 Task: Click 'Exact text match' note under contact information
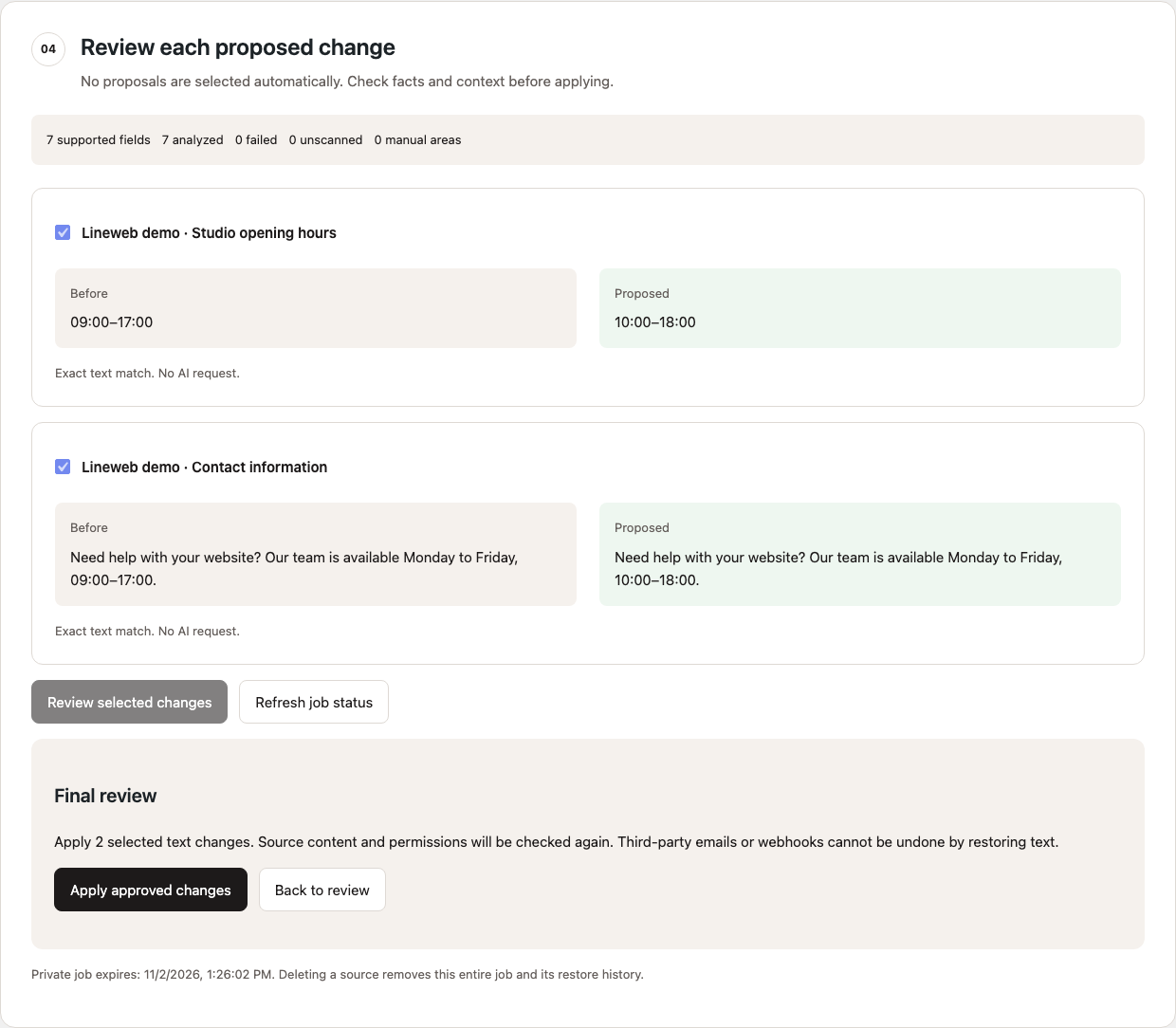pos(147,631)
